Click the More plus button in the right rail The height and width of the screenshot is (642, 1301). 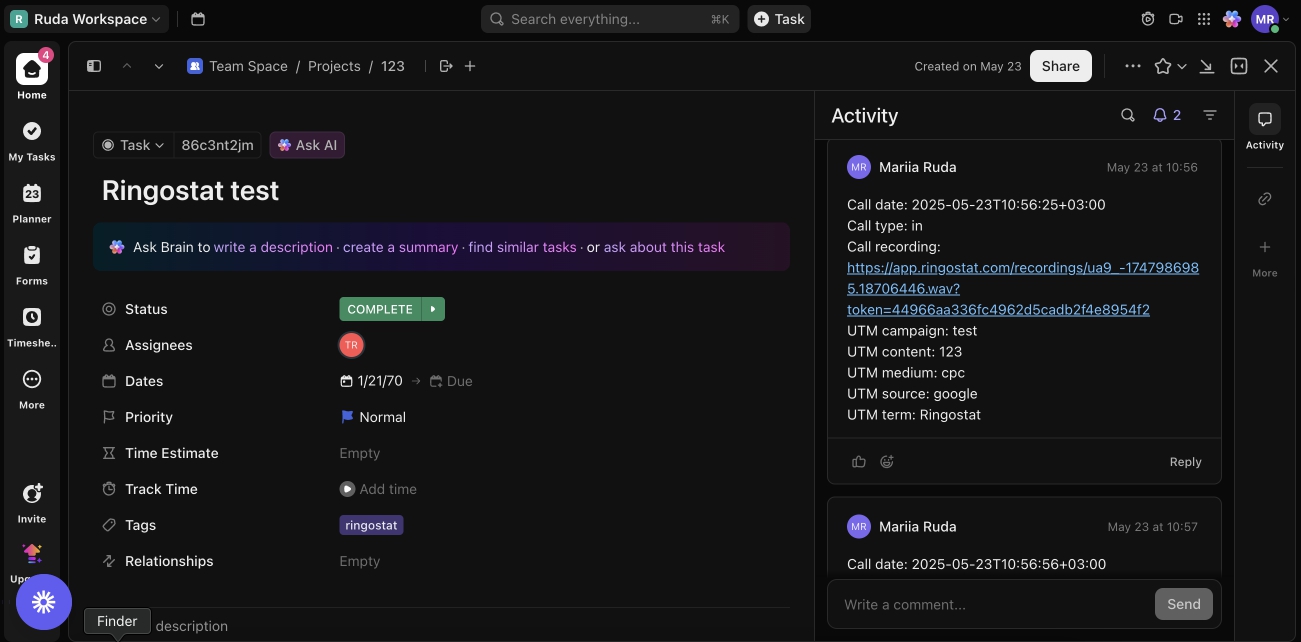(1265, 256)
